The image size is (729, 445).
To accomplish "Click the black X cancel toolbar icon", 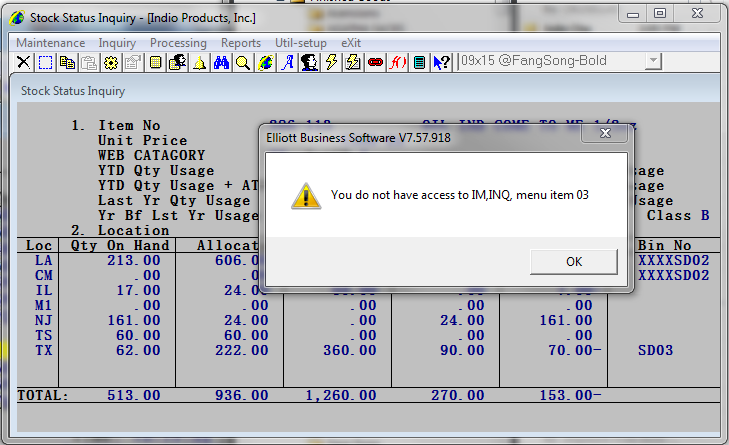I will (x=23, y=62).
